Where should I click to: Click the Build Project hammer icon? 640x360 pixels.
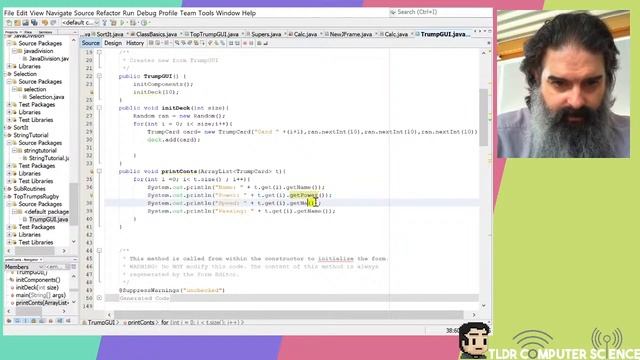tap(105, 23)
